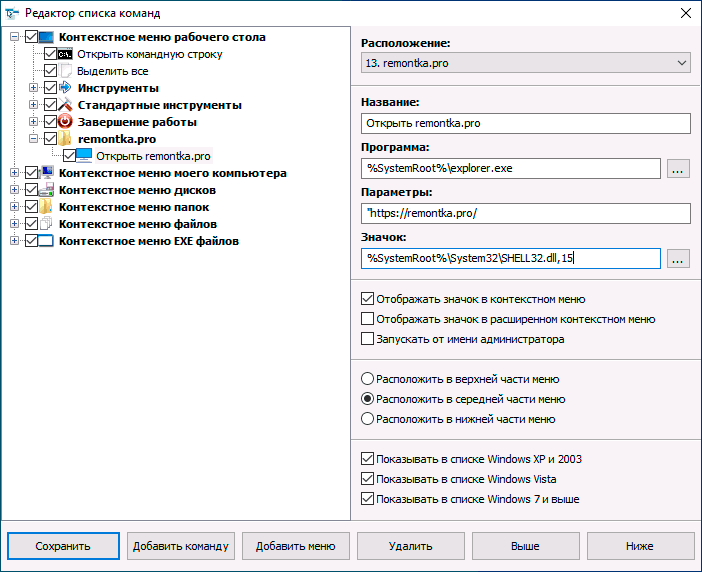The image size is (702, 572).
Task: Expand Контекстное меню дисков
Action: pos(14,190)
